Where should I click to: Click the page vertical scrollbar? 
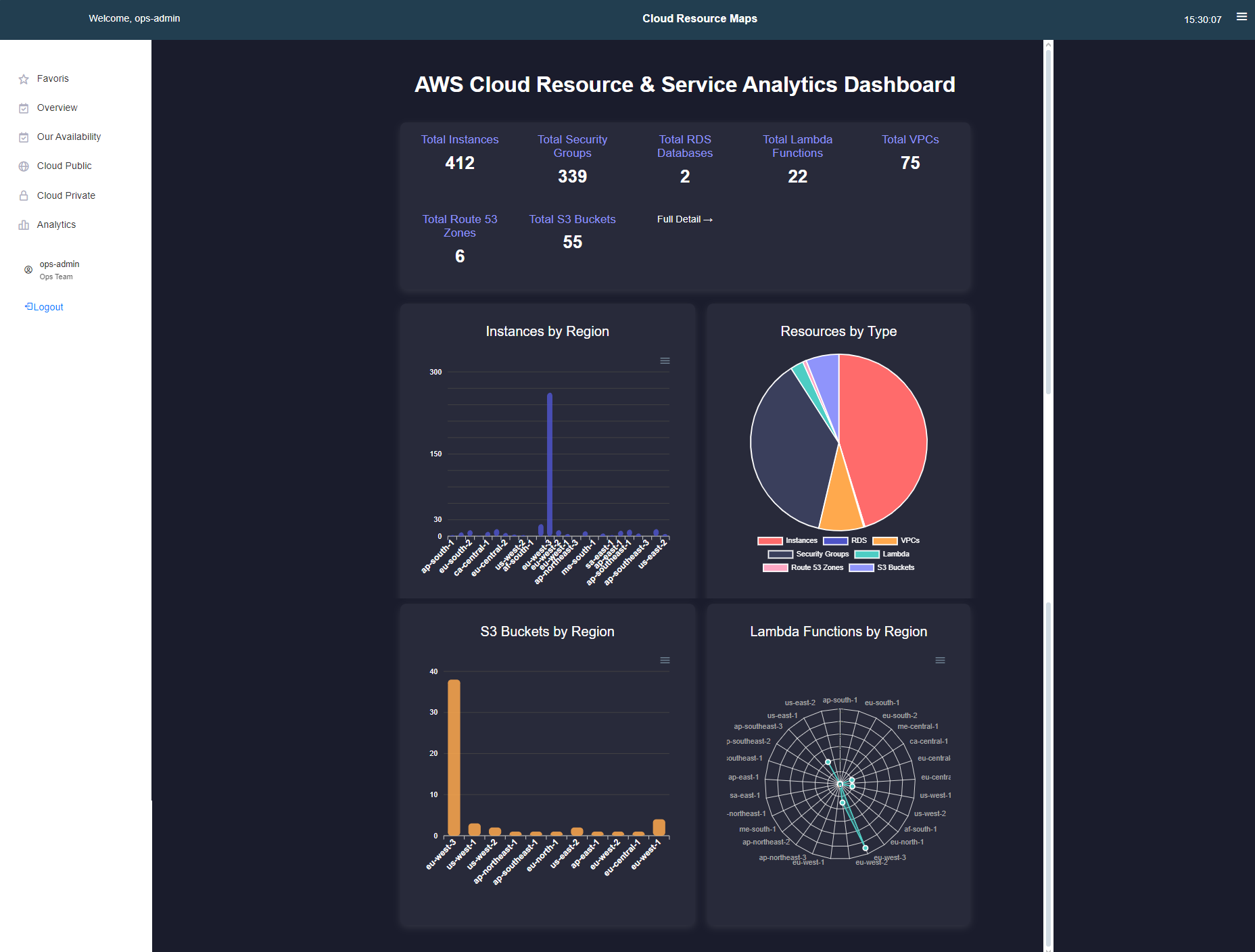coord(1048,496)
